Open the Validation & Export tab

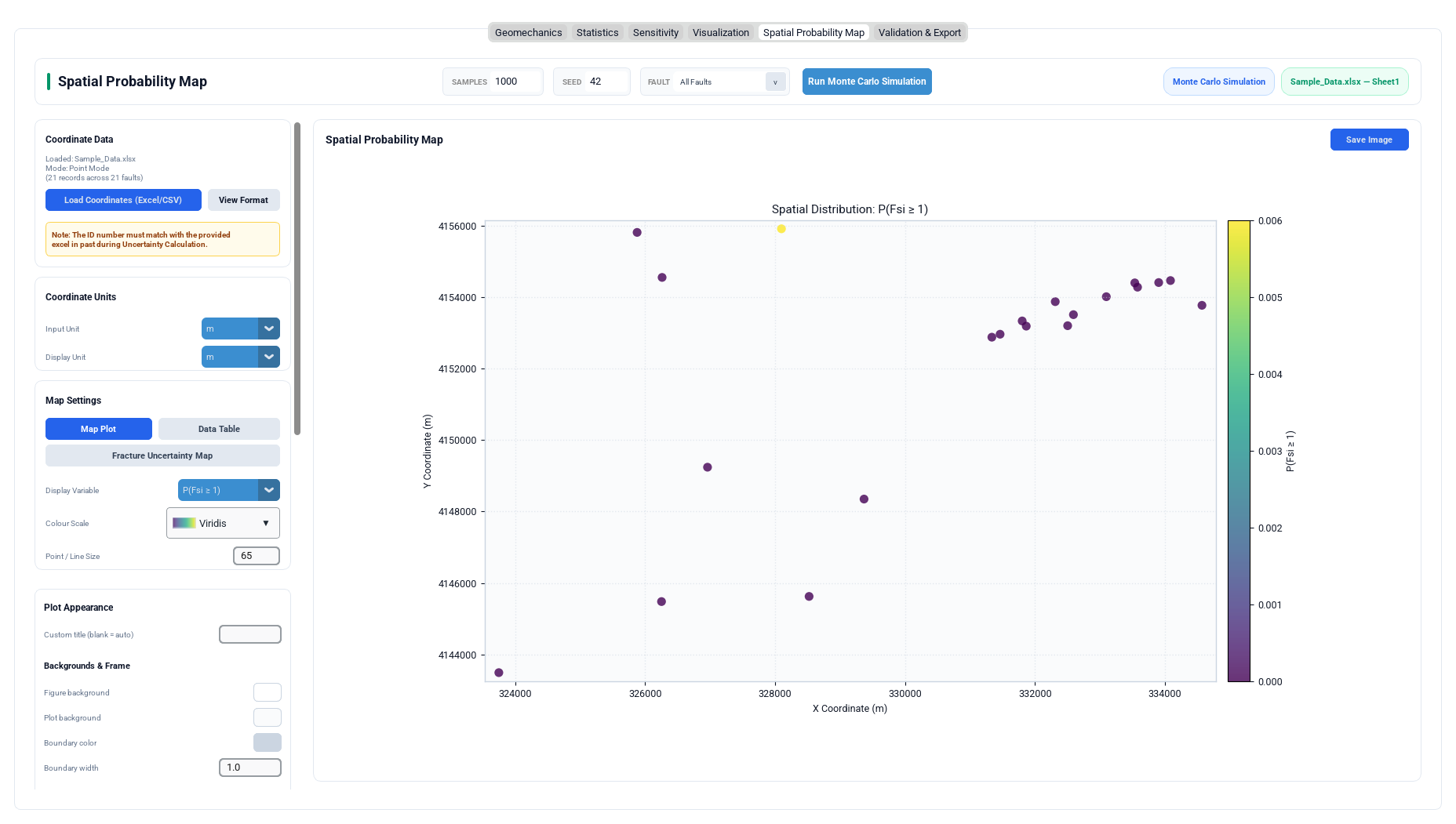point(919,32)
